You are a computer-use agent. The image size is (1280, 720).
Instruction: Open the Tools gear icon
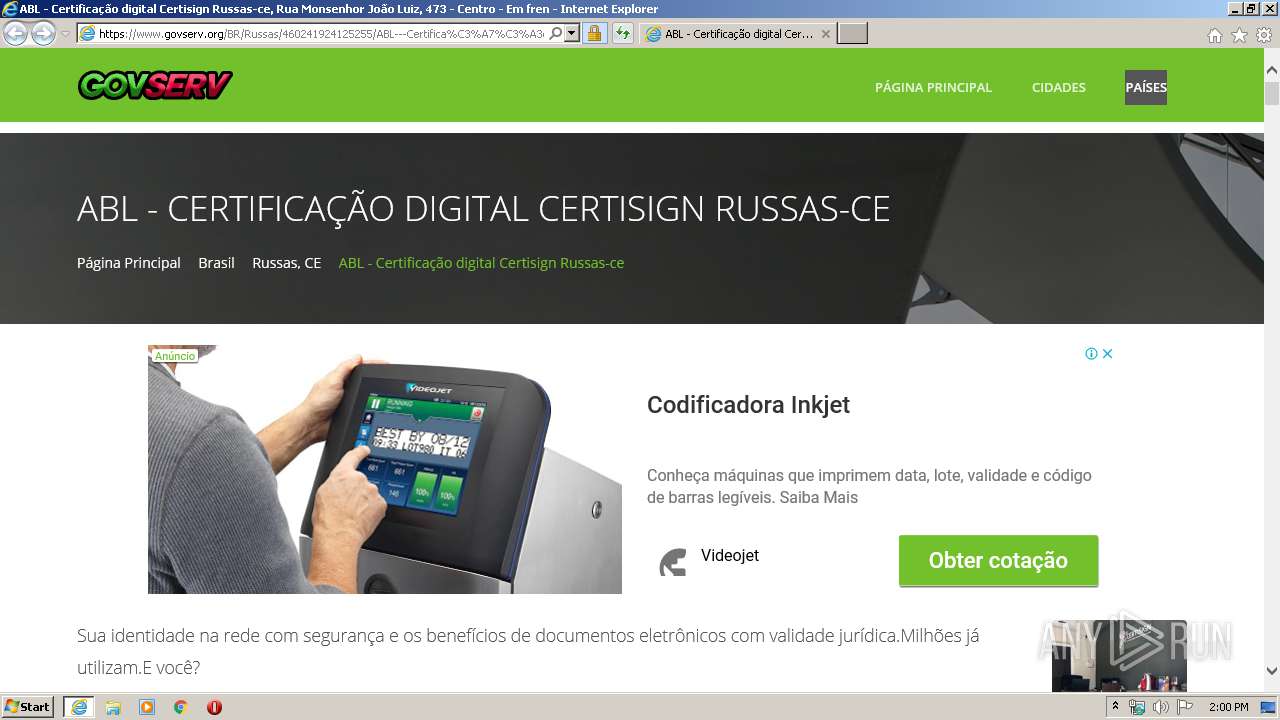tap(1264, 35)
